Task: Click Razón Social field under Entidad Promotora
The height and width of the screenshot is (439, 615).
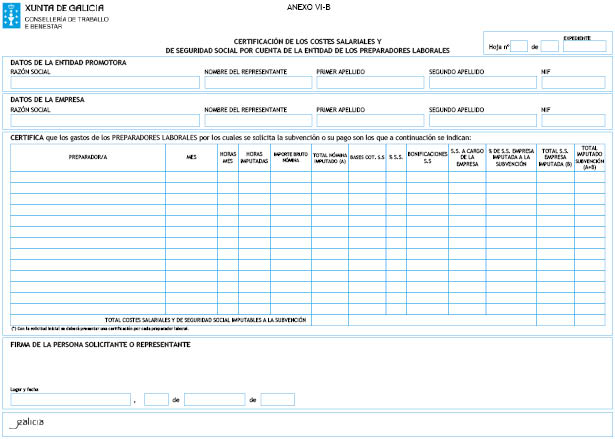Action: (x=104, y=83)
